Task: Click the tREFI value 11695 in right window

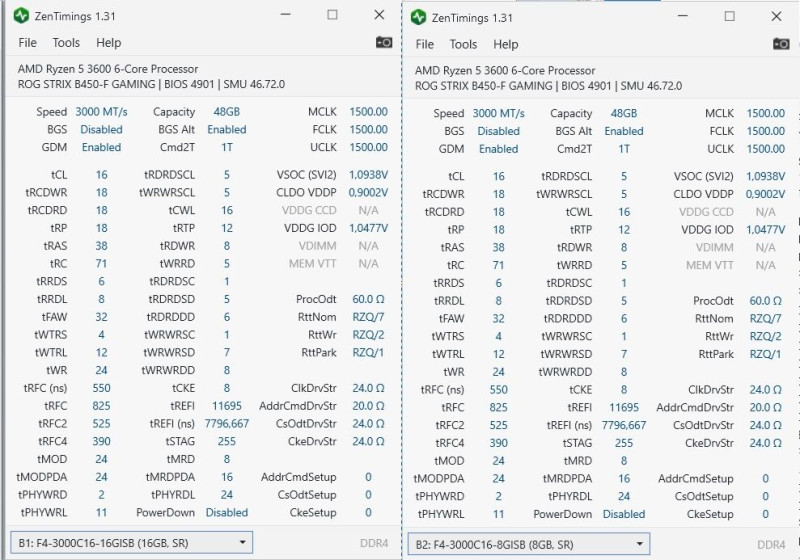Action: click(624, 408)
